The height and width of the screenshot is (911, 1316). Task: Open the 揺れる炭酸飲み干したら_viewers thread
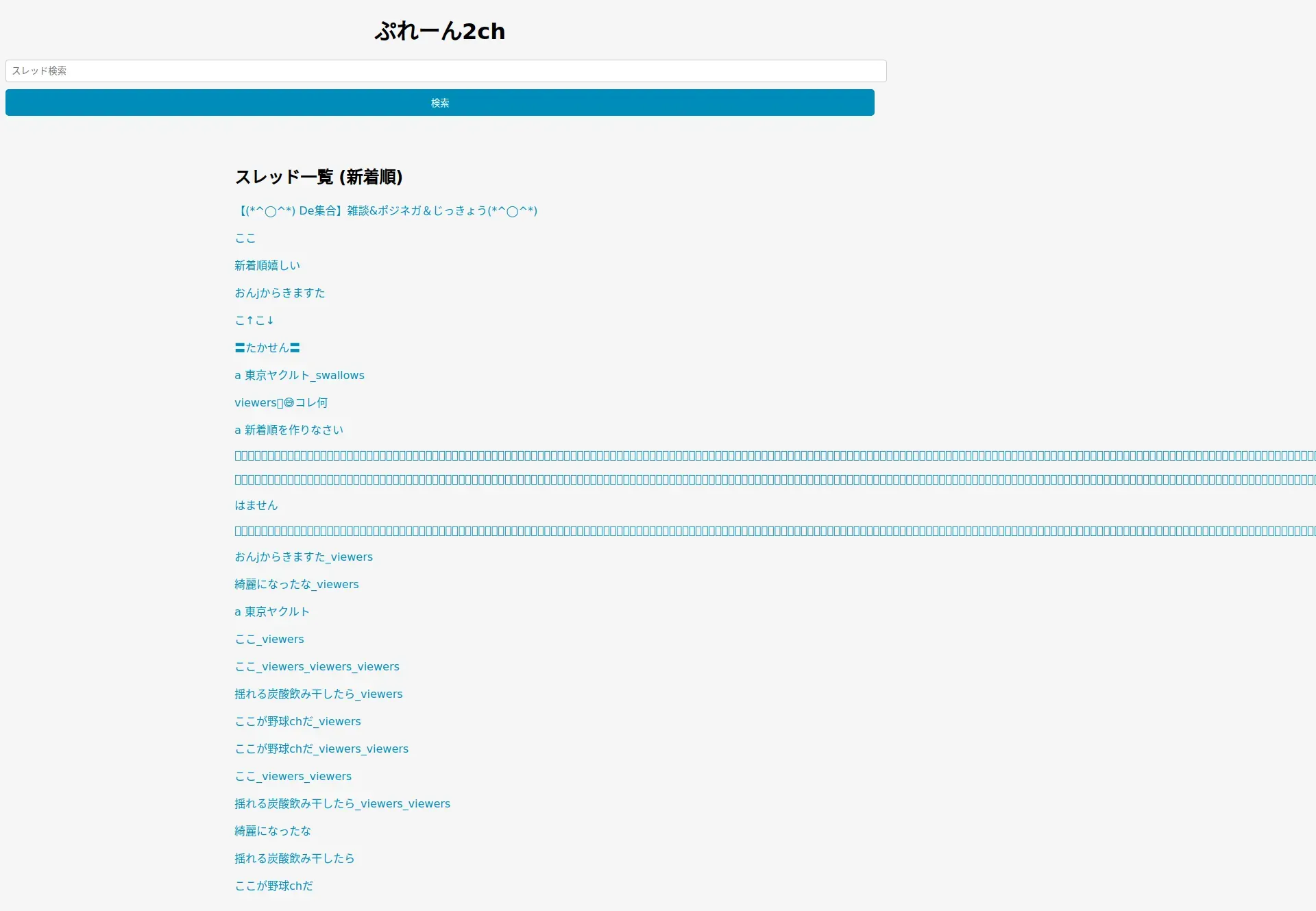[318, 694]
